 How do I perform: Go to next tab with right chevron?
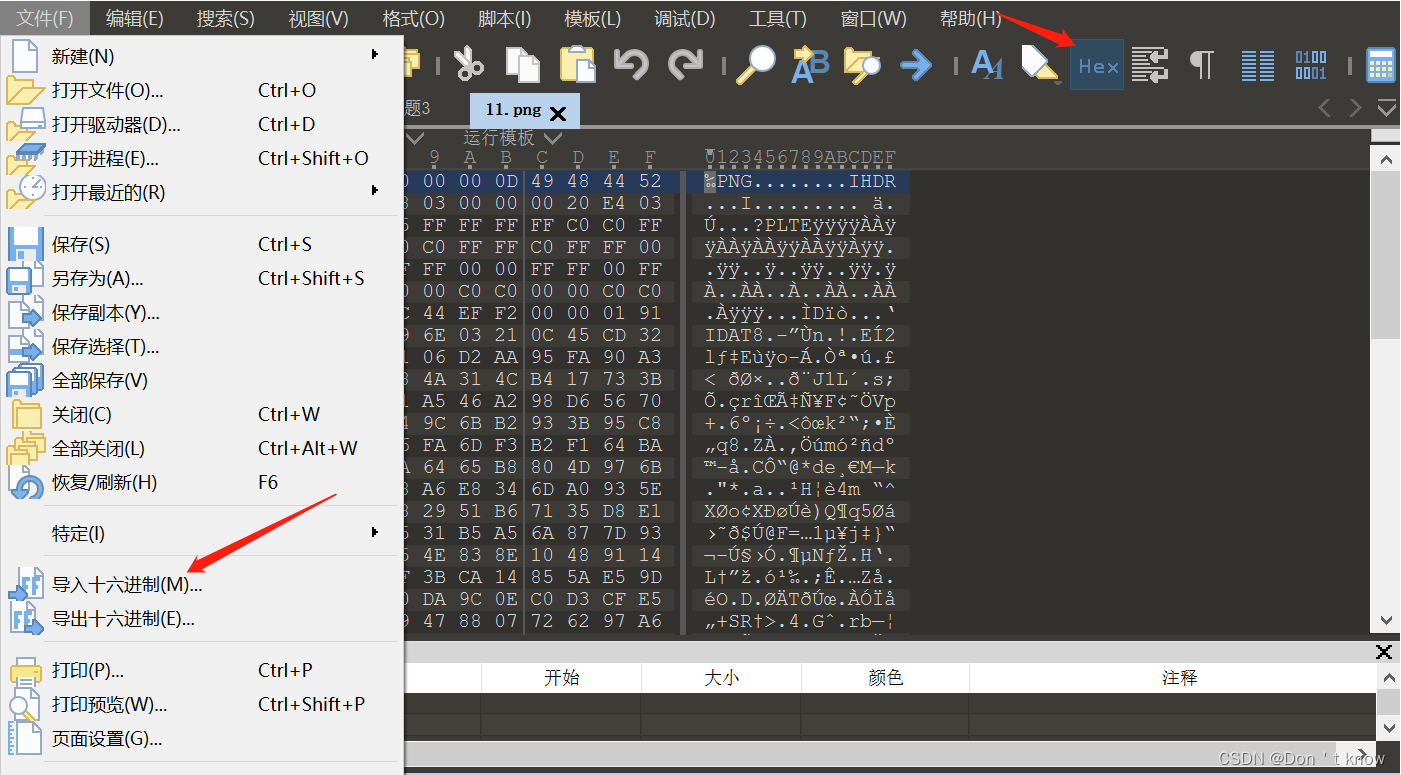pos(1356,108)
